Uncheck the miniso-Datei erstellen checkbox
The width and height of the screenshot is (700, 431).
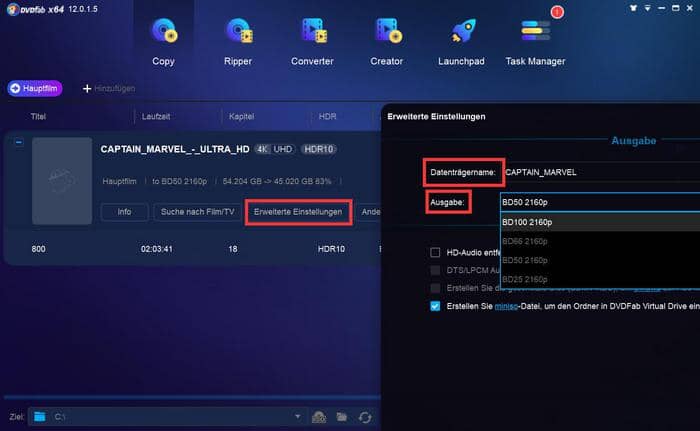pos(435,306)
